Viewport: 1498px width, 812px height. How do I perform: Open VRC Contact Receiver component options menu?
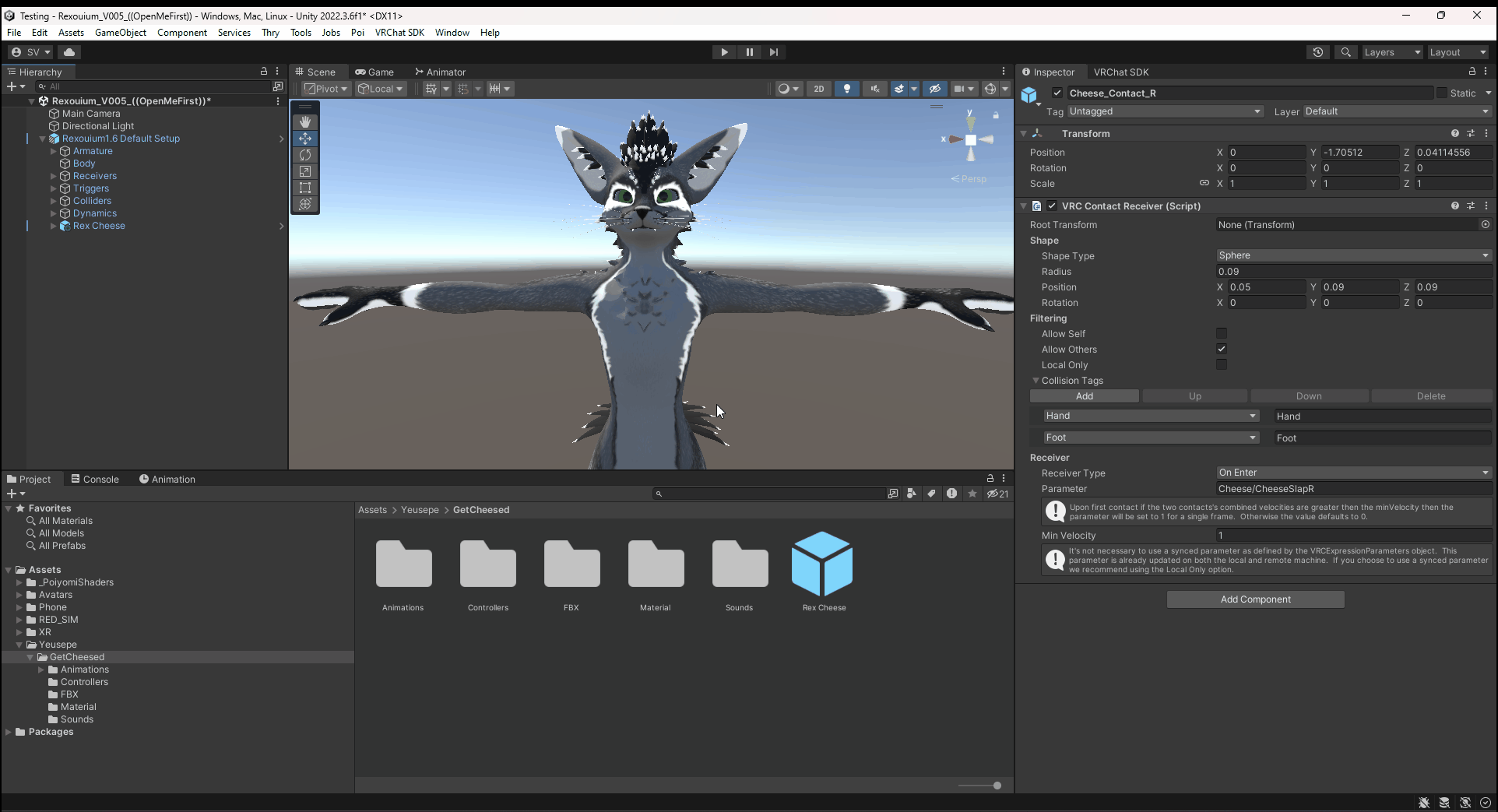click(x=1486, y=206)
